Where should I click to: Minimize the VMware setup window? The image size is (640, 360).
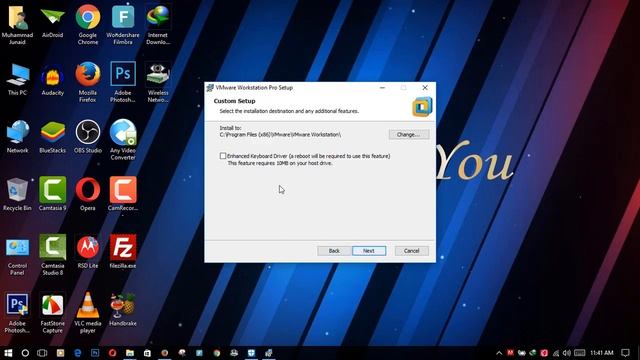click(x=382, y=88)
